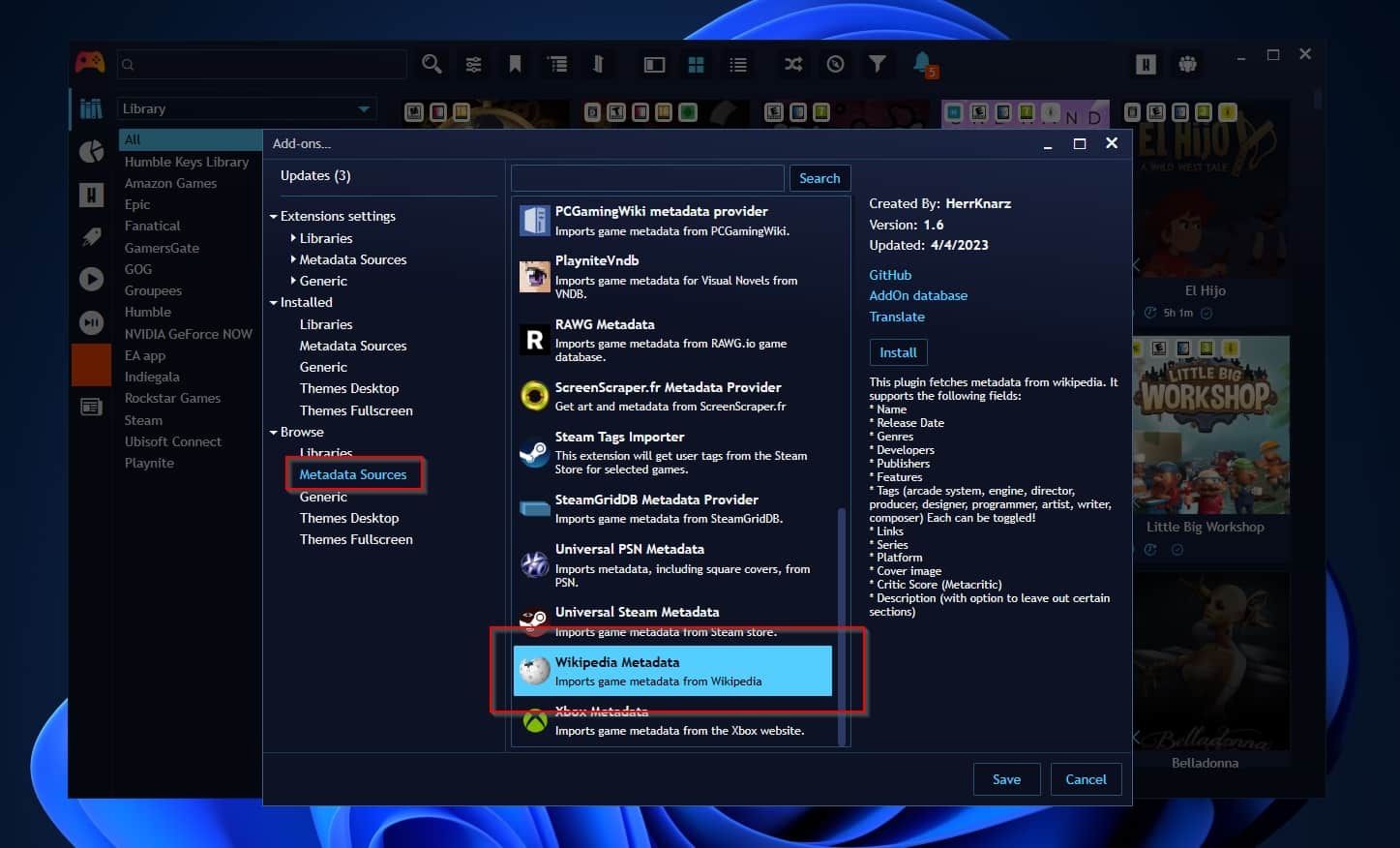The height and width of the screenshot is (848, 1400).
Task: Click the magnifier search icon in main toolbar
Action: click(x=432, y=64)
